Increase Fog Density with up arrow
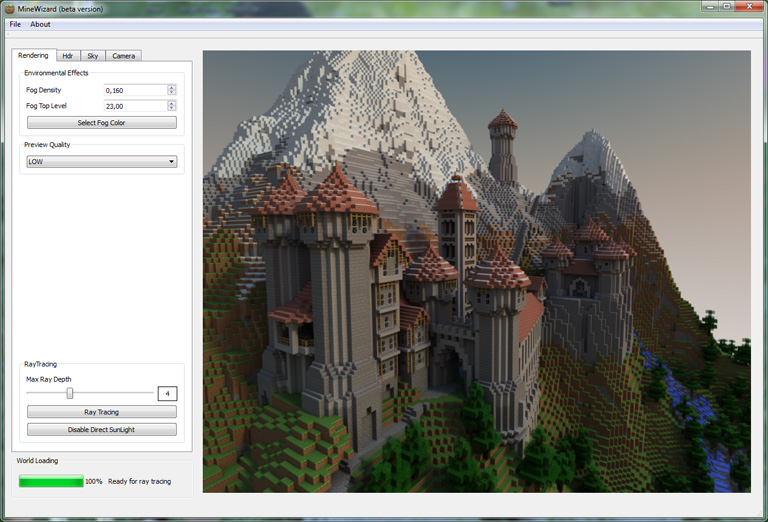 pos(171,88)
